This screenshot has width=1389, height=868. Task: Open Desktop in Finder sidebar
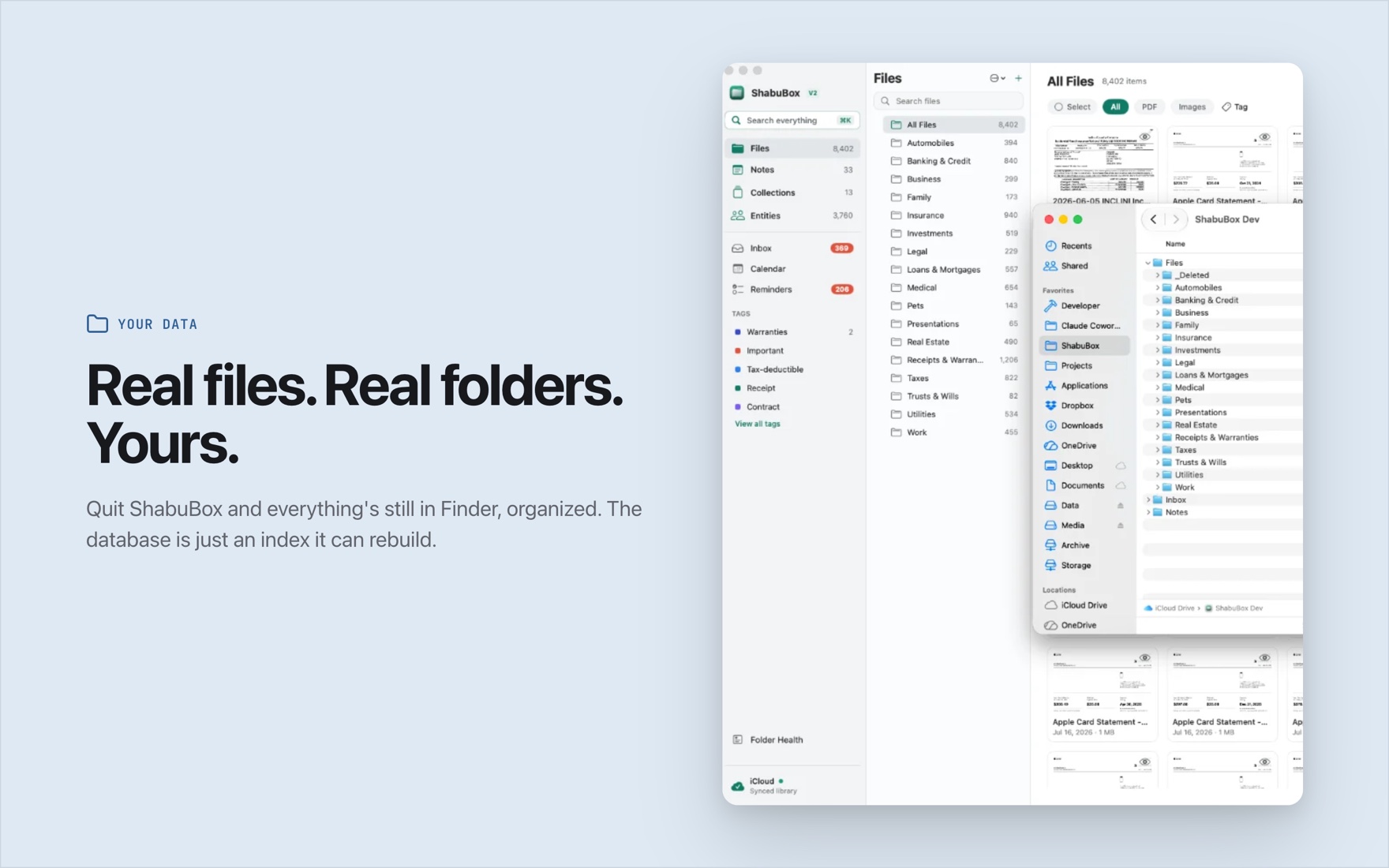[1084, 466]
